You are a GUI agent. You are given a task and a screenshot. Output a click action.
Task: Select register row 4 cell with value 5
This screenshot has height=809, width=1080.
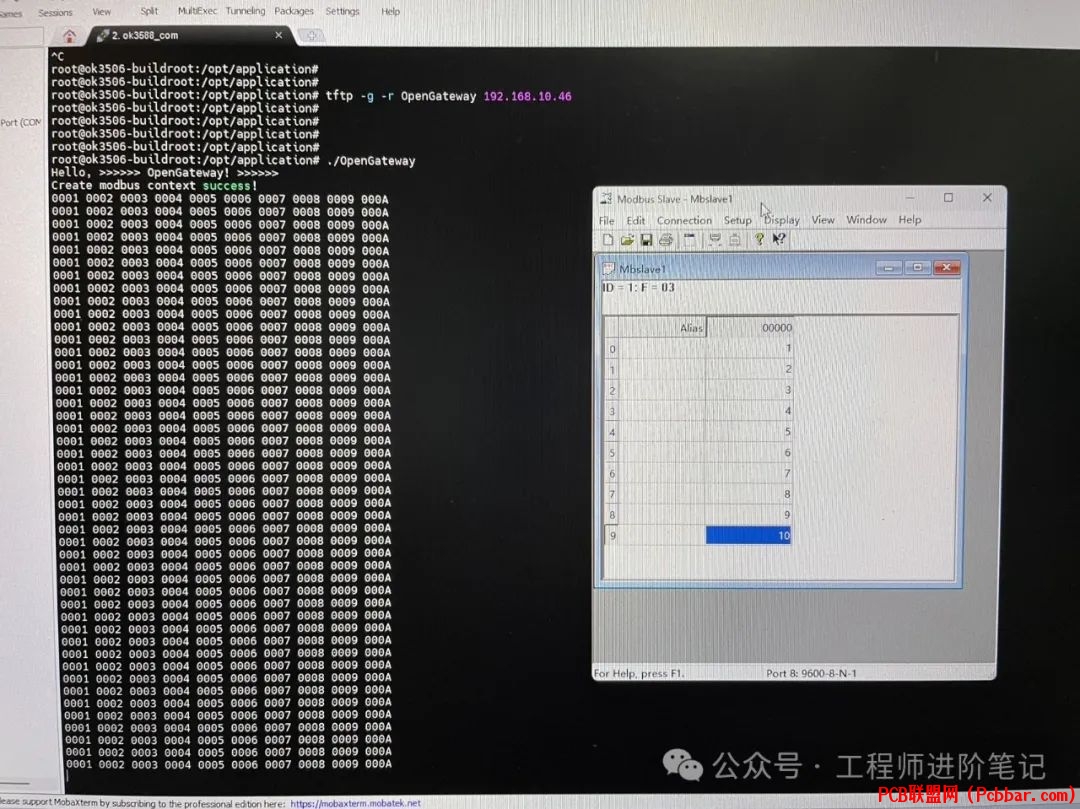tap(749, 432)
